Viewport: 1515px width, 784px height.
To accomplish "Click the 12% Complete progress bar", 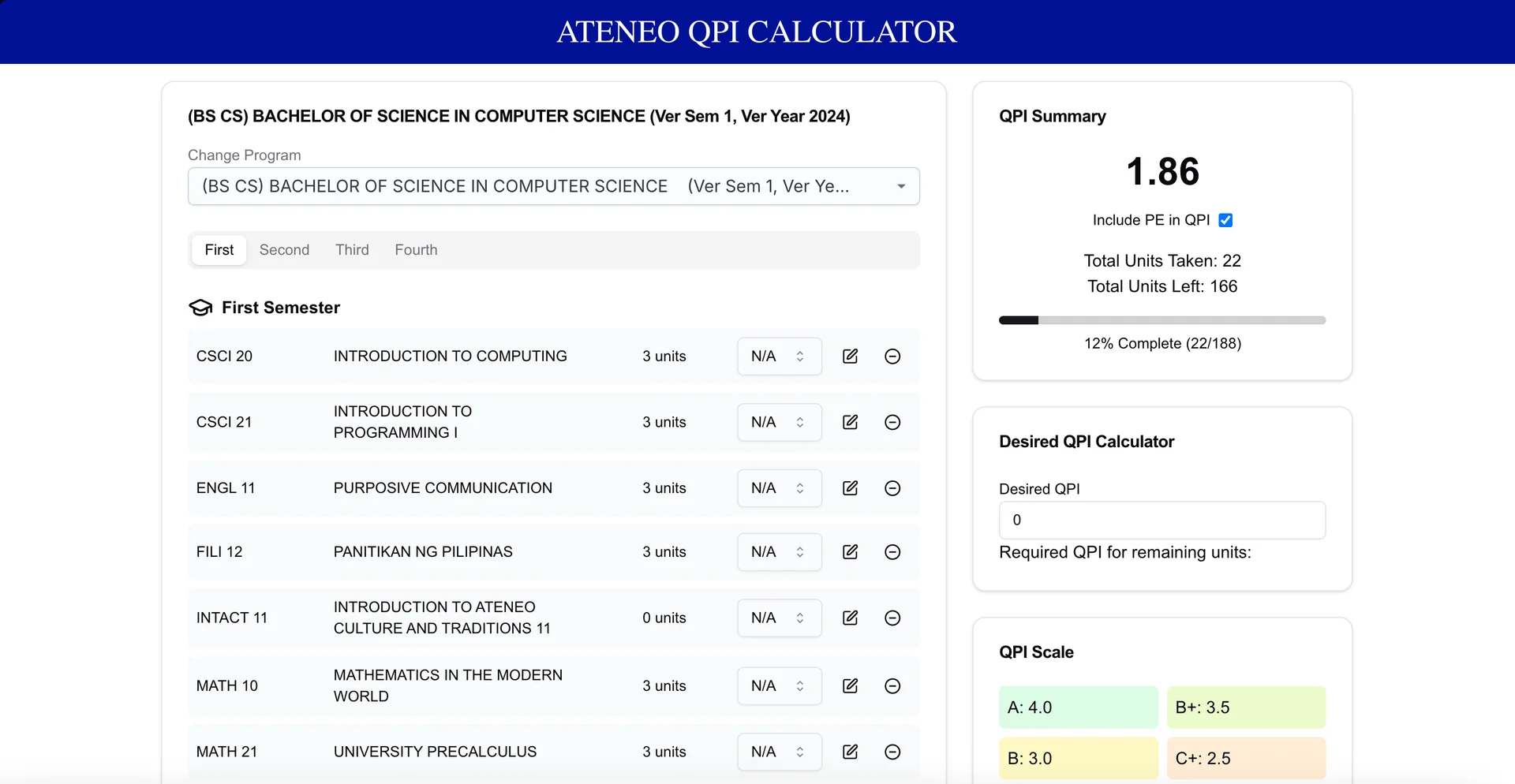I will pyautogui.click(x=1162, y=320).
